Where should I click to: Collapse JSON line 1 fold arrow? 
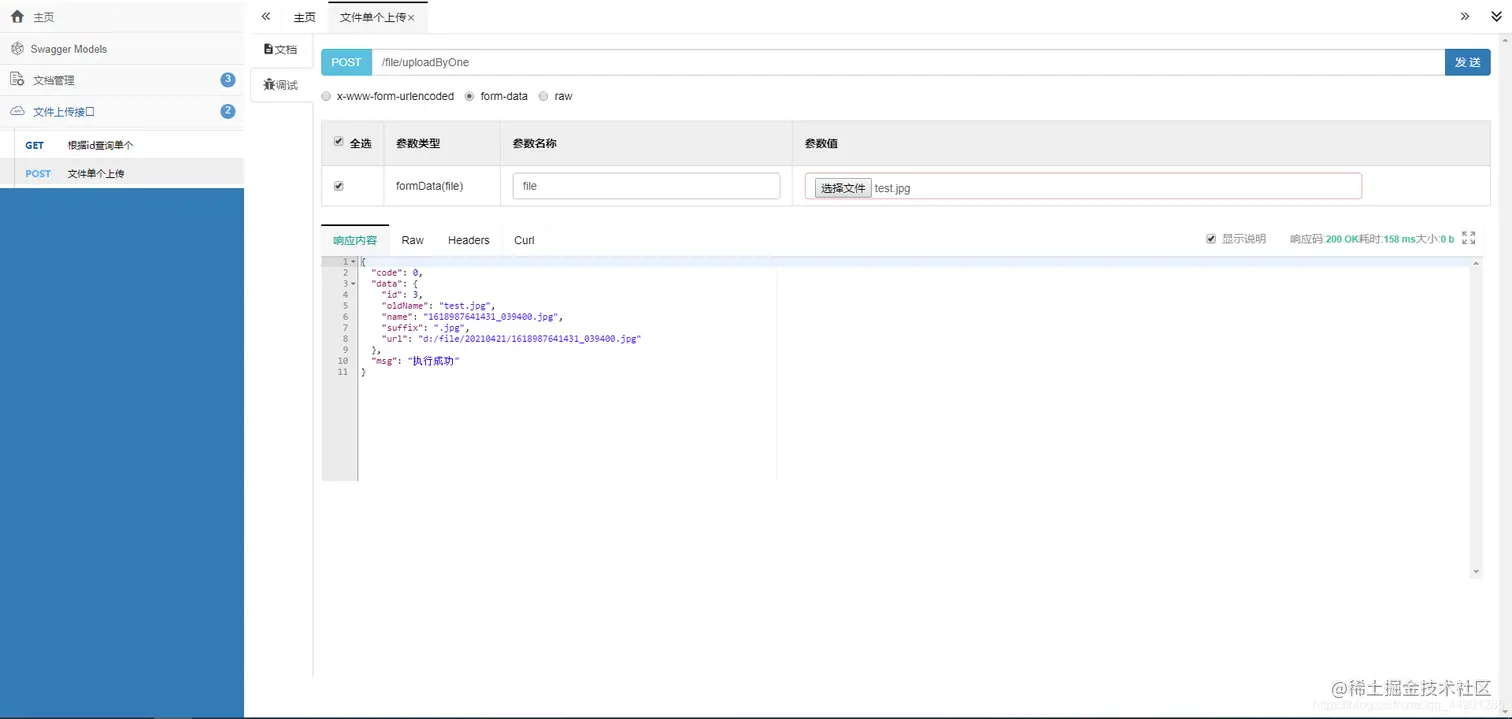[x=353, y=261]
